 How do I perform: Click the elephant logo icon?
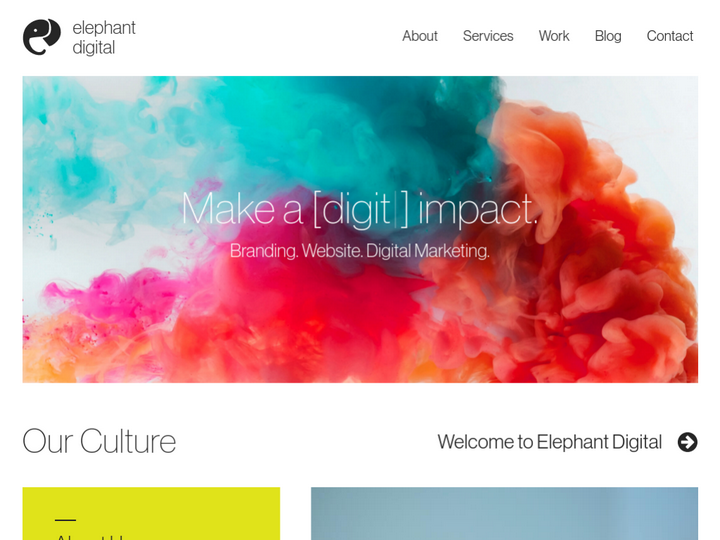(x=42, y=37)
